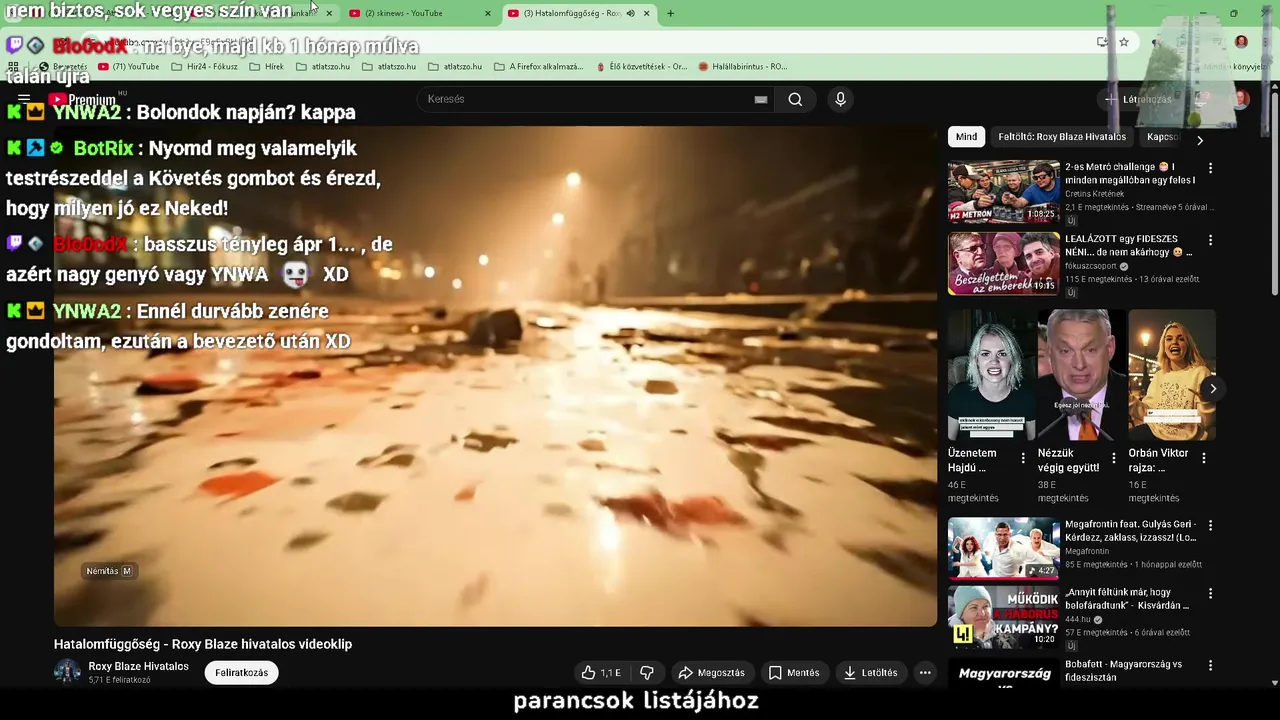
Task: Click the 444.hu channel name
Action: [1078, 620]
